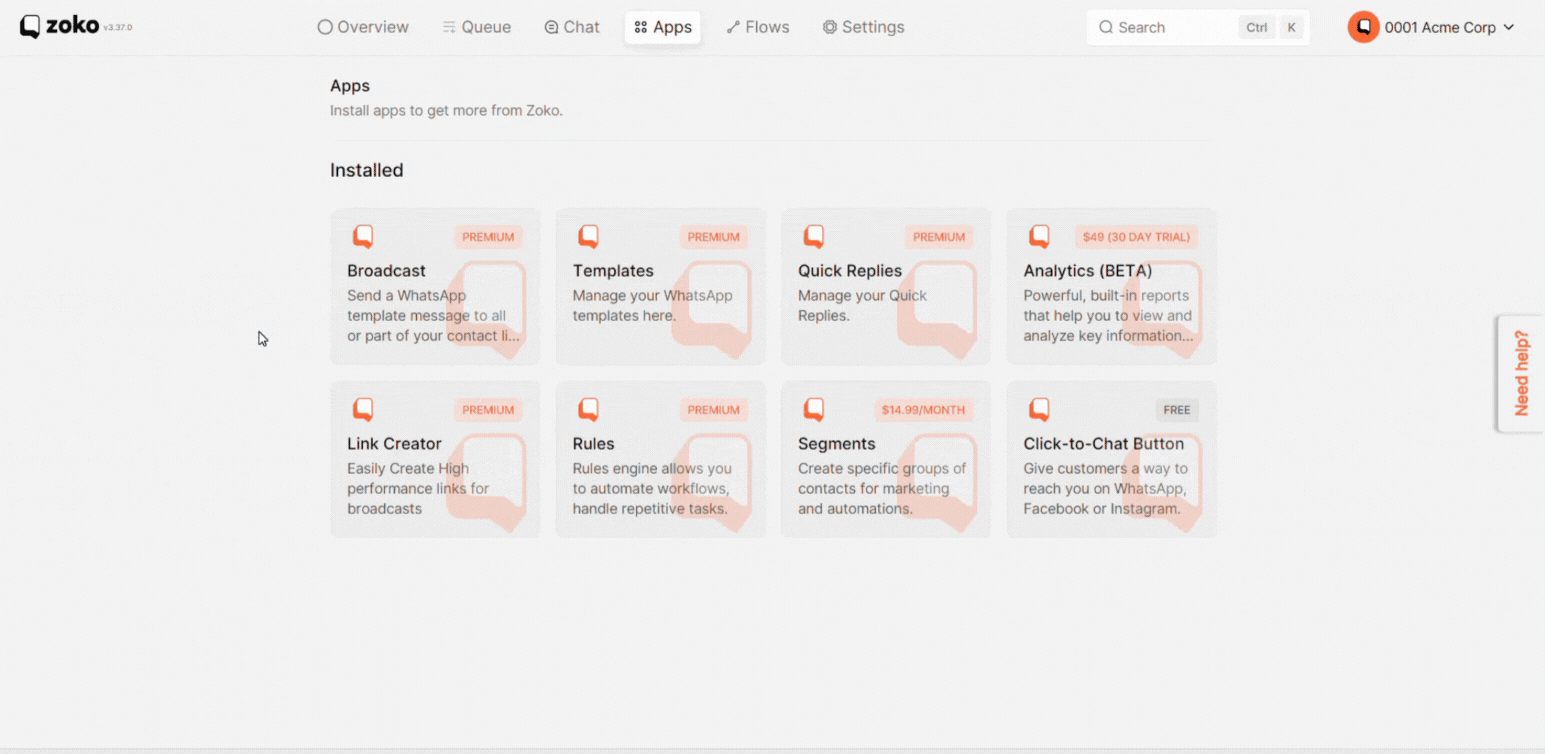The height and width of the screenshot is (754, 1545).
Task: Click the Segments card's Zoko icon
Action: [x=814, y=410]
